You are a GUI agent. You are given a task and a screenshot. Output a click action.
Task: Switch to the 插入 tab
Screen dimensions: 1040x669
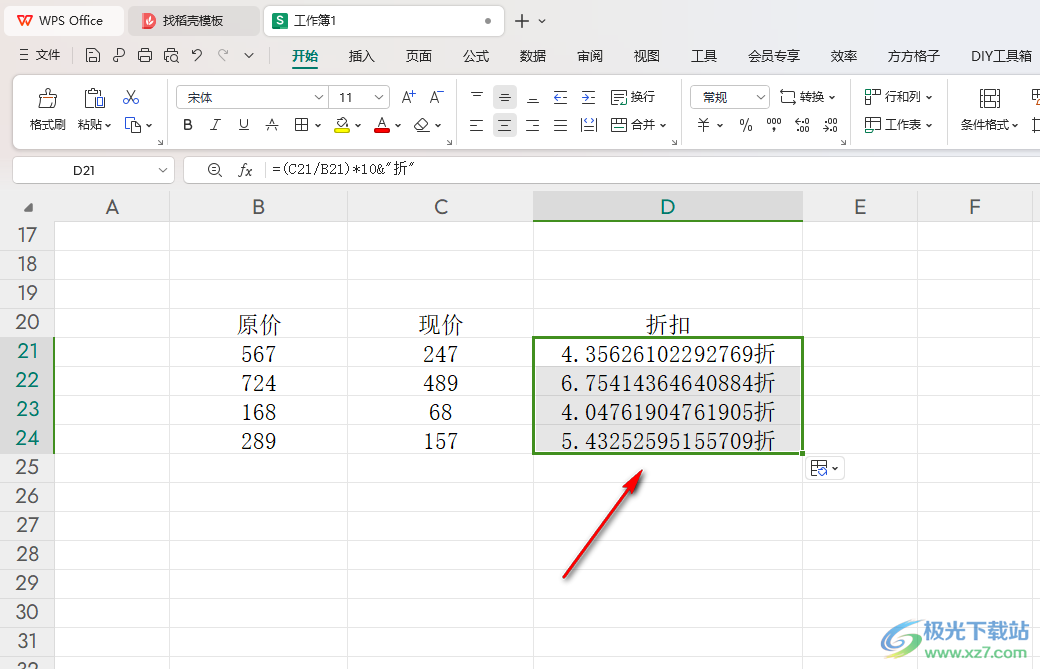coord(361,56)
